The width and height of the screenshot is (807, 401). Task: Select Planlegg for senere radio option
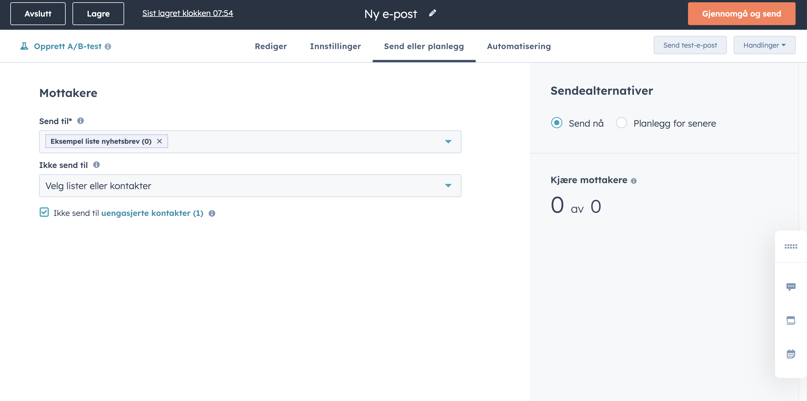pyautogui.click(x=622, y=123)
